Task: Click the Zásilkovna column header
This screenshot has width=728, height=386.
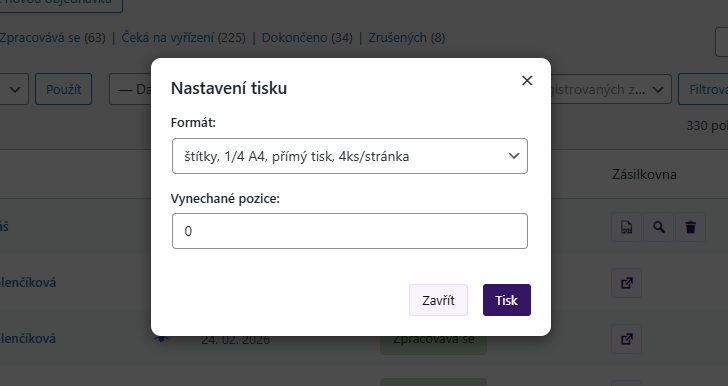Action: tap(644, 175)
